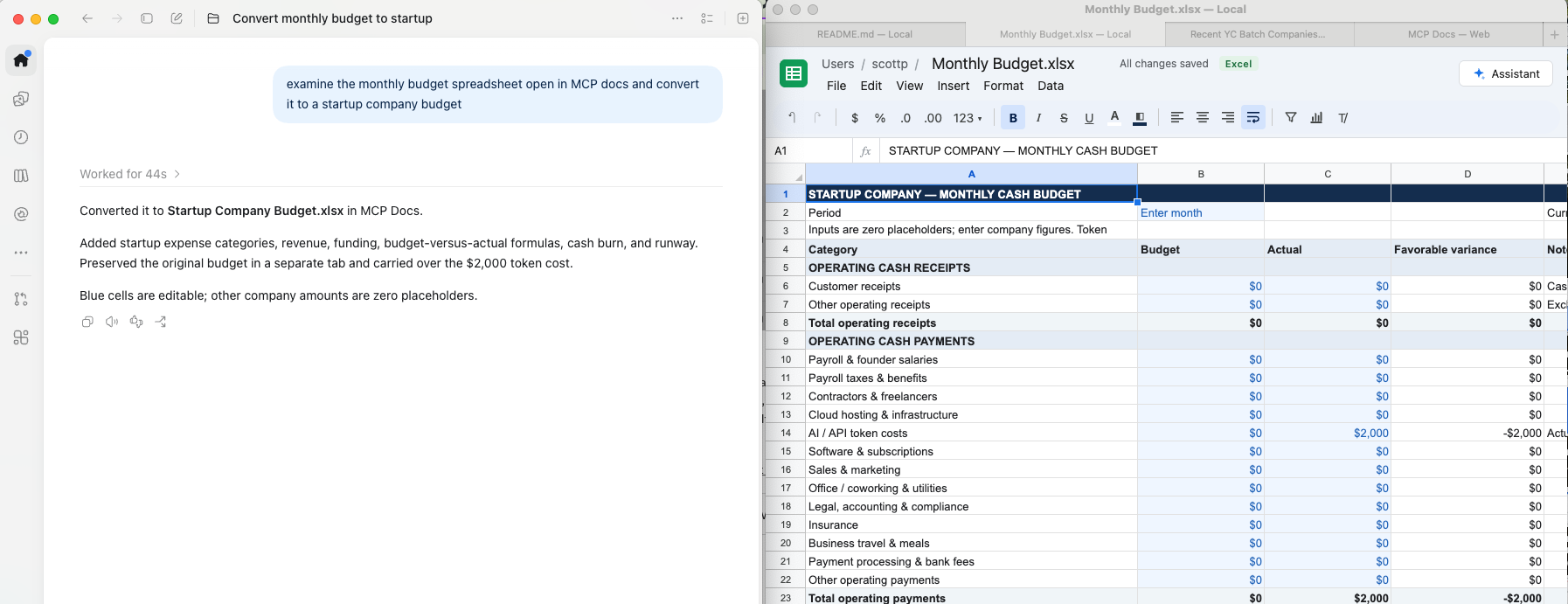Toggle bold formatting

click(x=1013, y=118)
